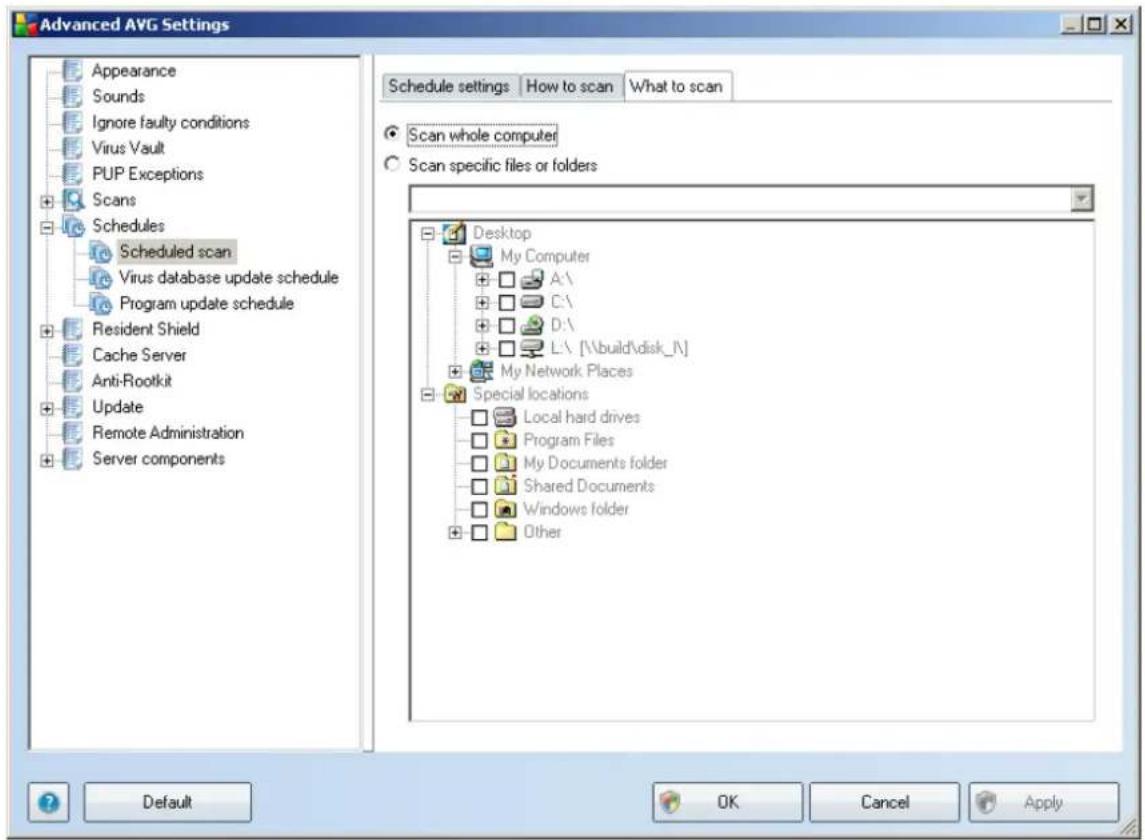Expand the Resident Shield node
This screenshot has width=1145, height=840.
(x=47, y=331)
